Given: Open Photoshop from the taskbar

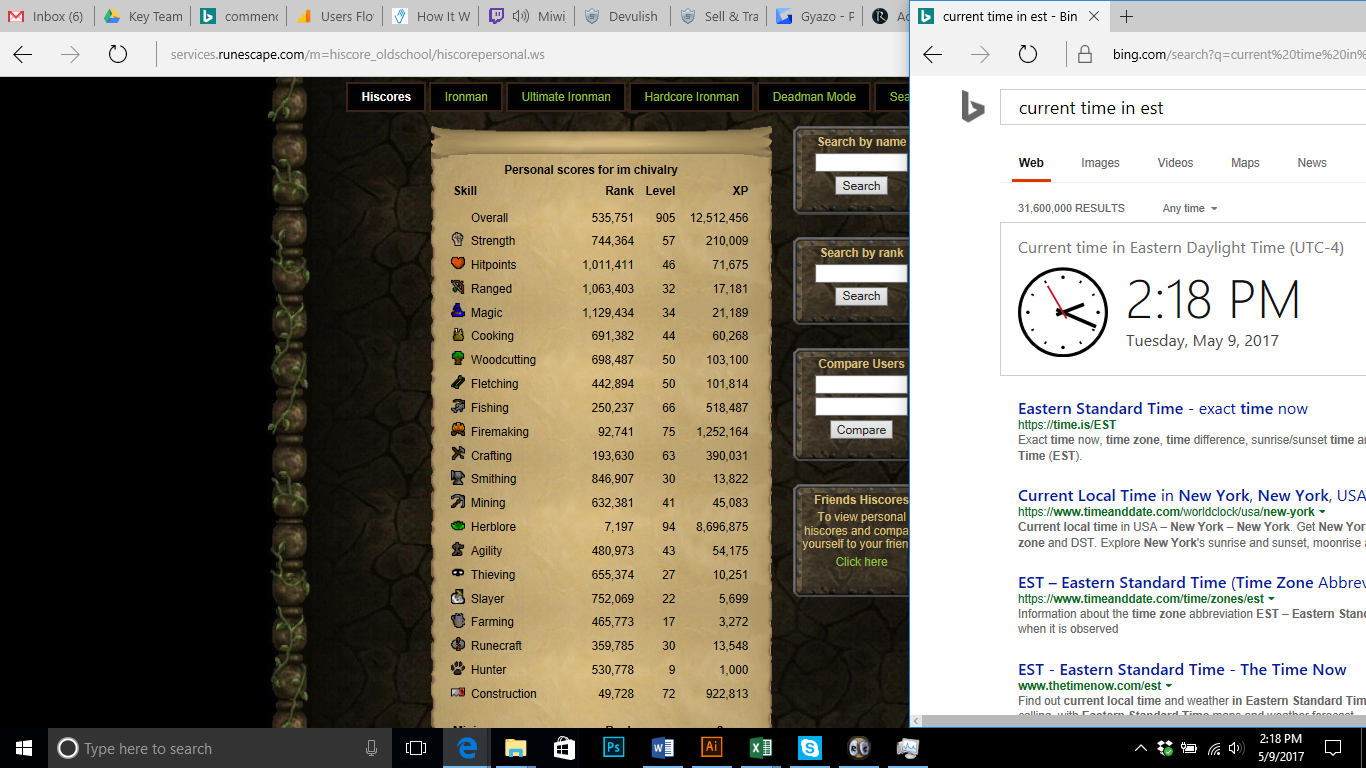Looking at the screenshot, I should 614,748.
